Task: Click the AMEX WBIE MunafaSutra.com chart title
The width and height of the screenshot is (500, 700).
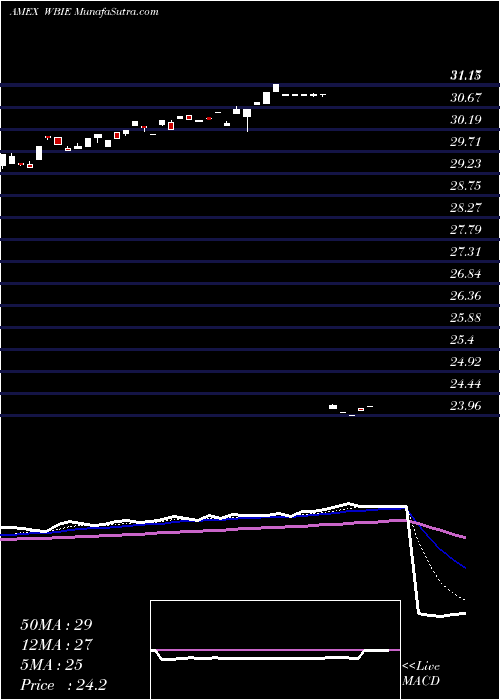Action: (84, 12)
